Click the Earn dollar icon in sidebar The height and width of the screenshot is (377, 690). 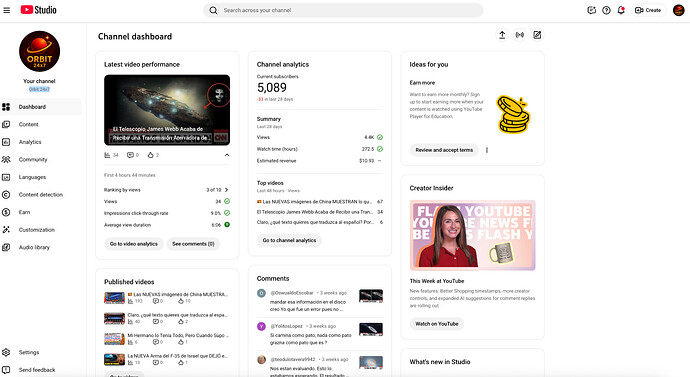pyautogui.click(x=6, y=212)
